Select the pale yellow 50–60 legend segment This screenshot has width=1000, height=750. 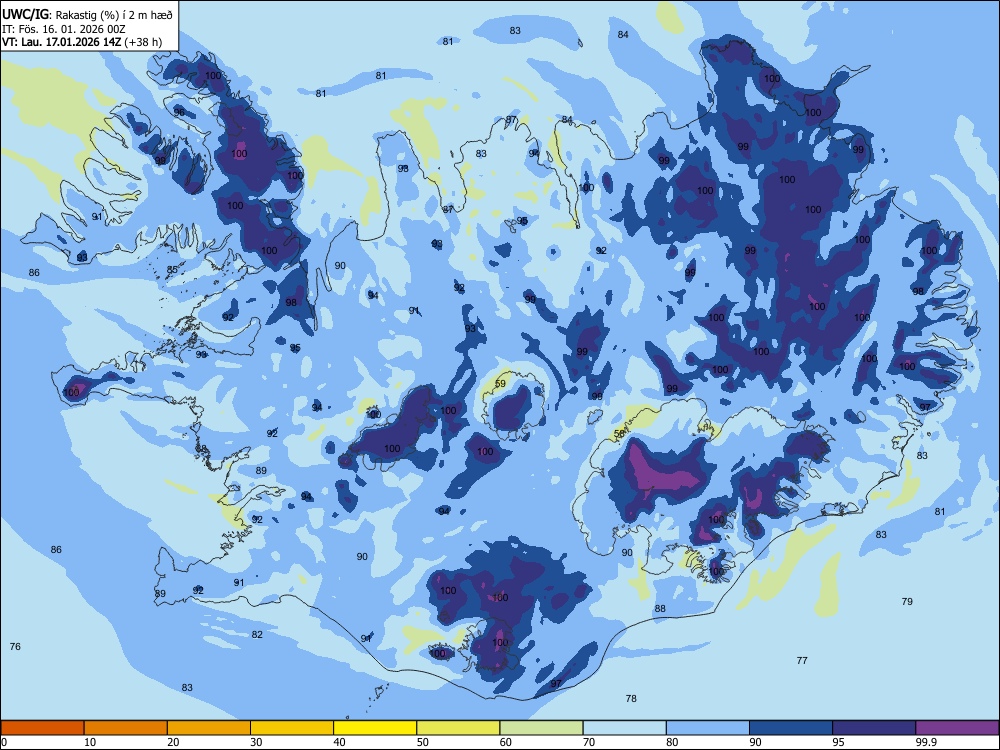458,728
